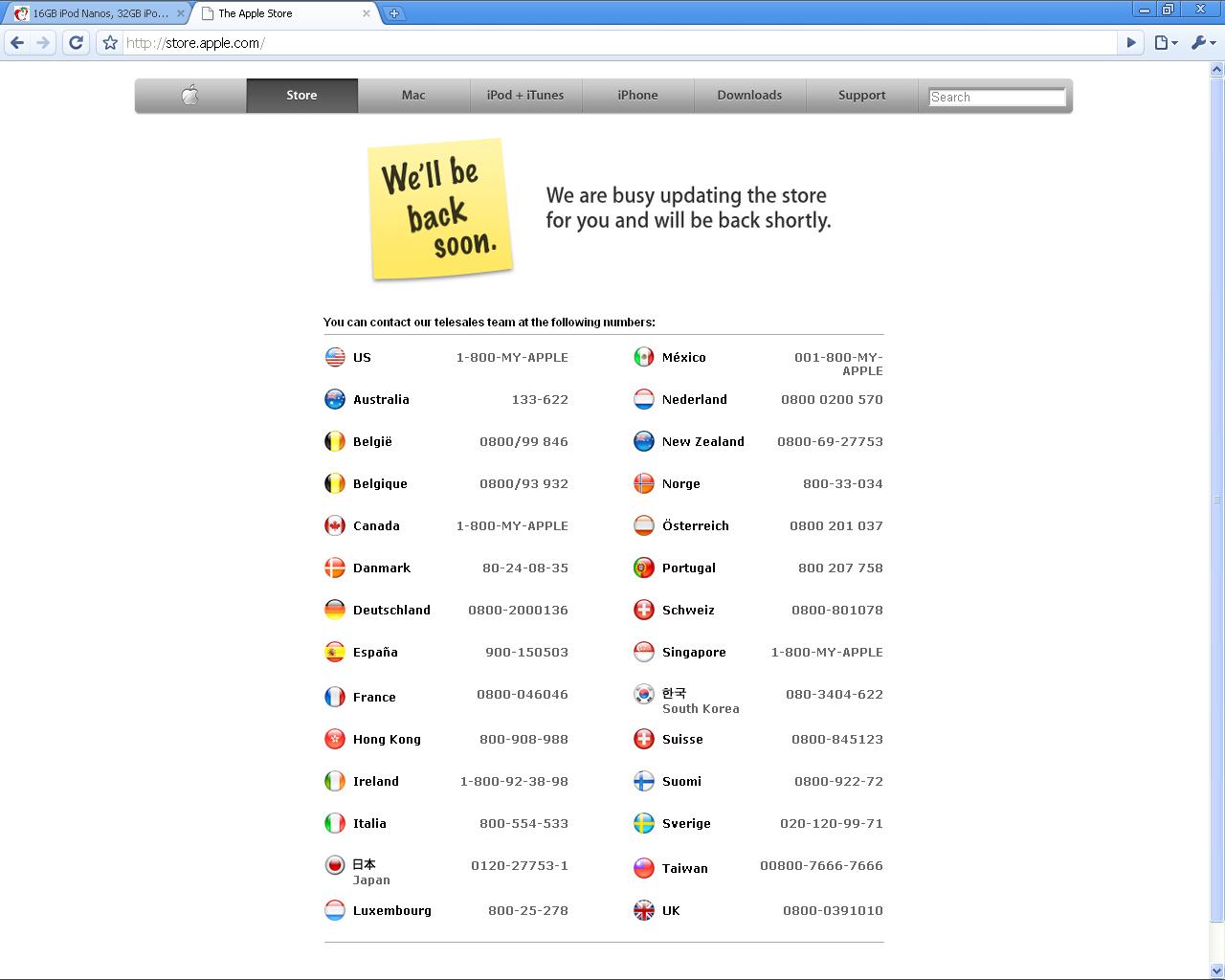Screen dimensions: 1225x980
Task: Open the Support section
Action: 861,95
